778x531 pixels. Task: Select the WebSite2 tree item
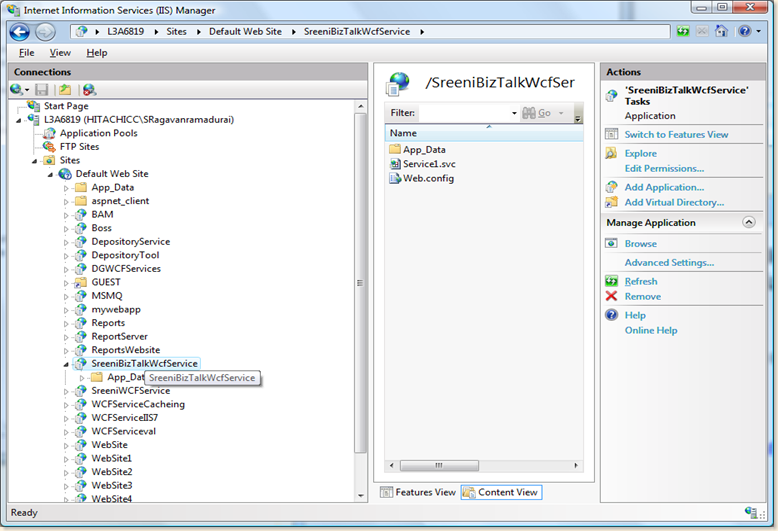point(112,472)
